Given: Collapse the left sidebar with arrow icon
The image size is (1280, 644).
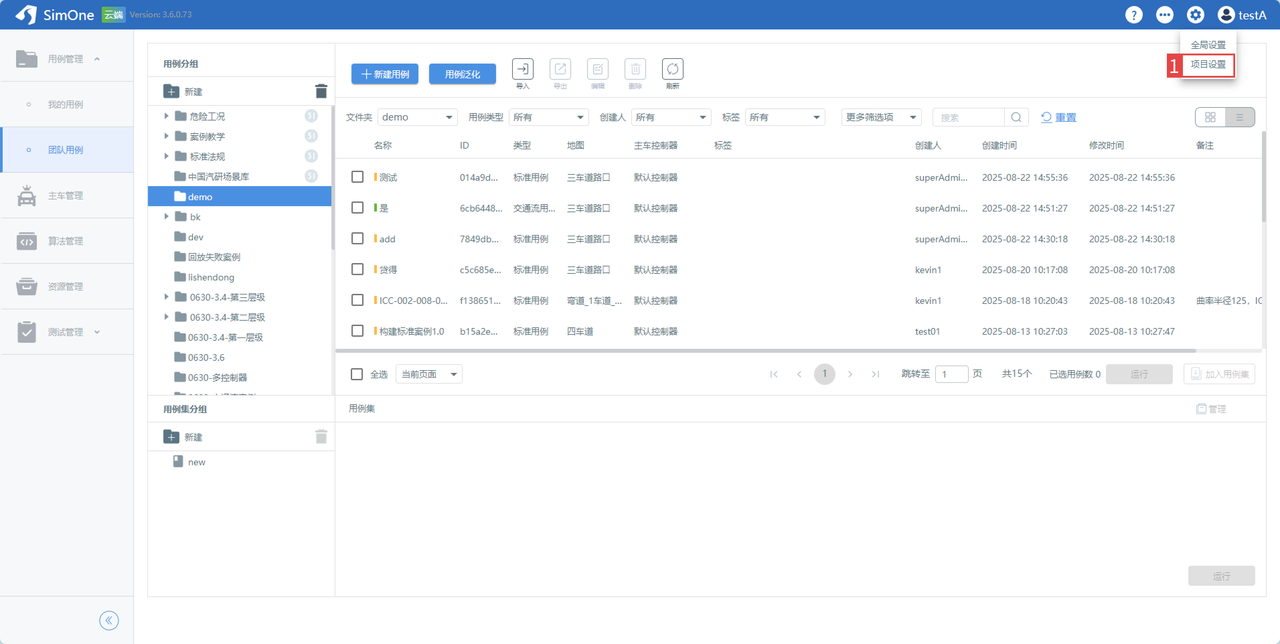Looking at the screenshot, I should (109, 620).
